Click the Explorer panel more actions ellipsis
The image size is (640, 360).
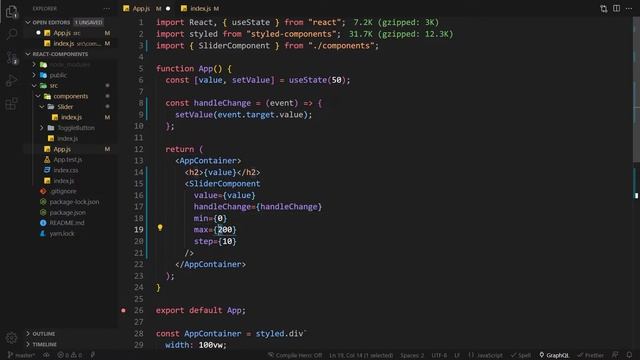click(107, 9)
